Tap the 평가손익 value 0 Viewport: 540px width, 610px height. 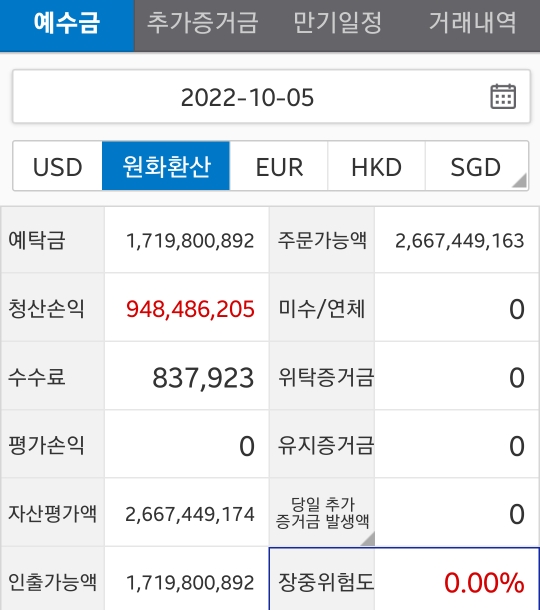(247, 446)
